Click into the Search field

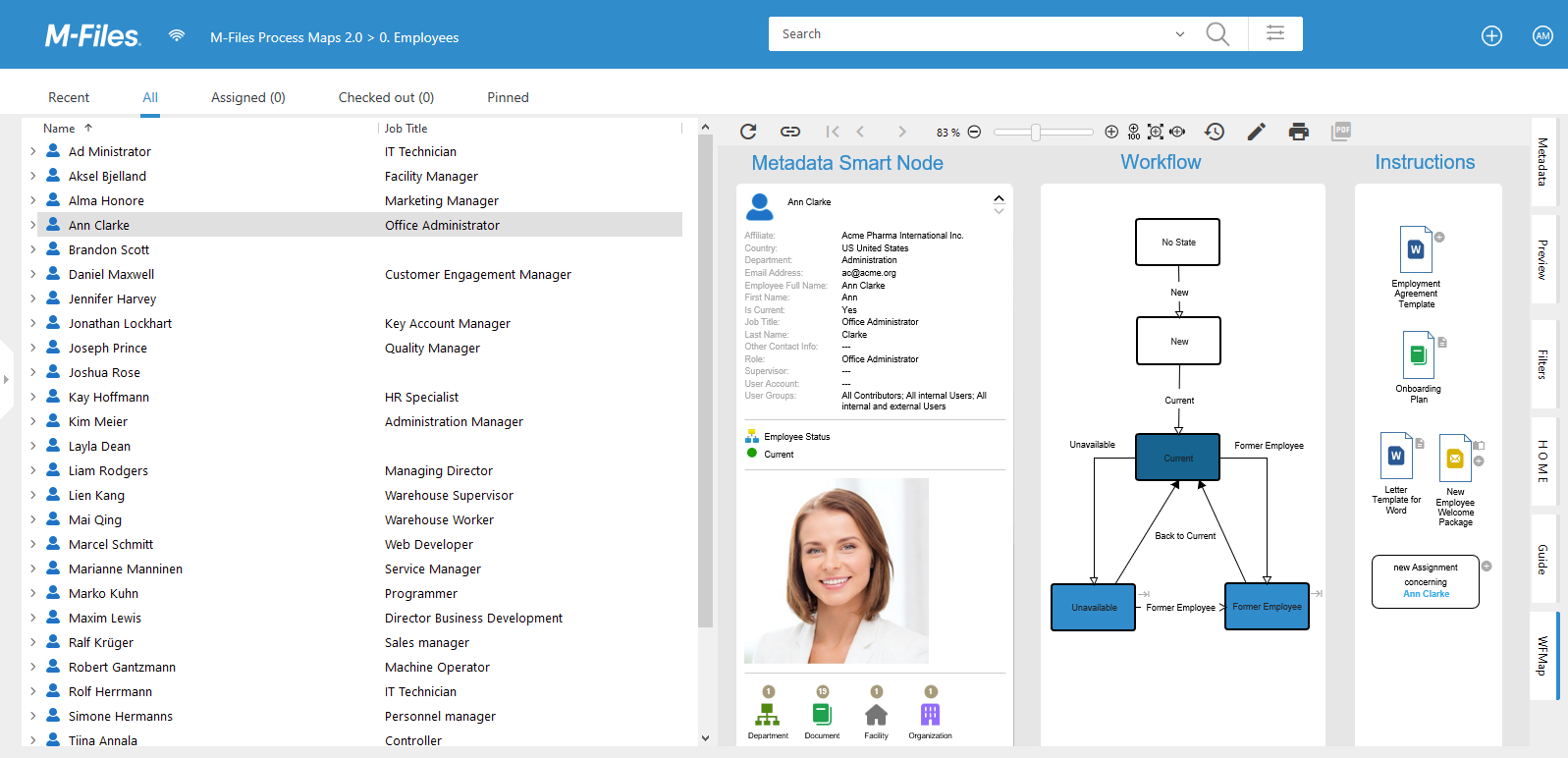pyautogui.click(x=972, y=34)
